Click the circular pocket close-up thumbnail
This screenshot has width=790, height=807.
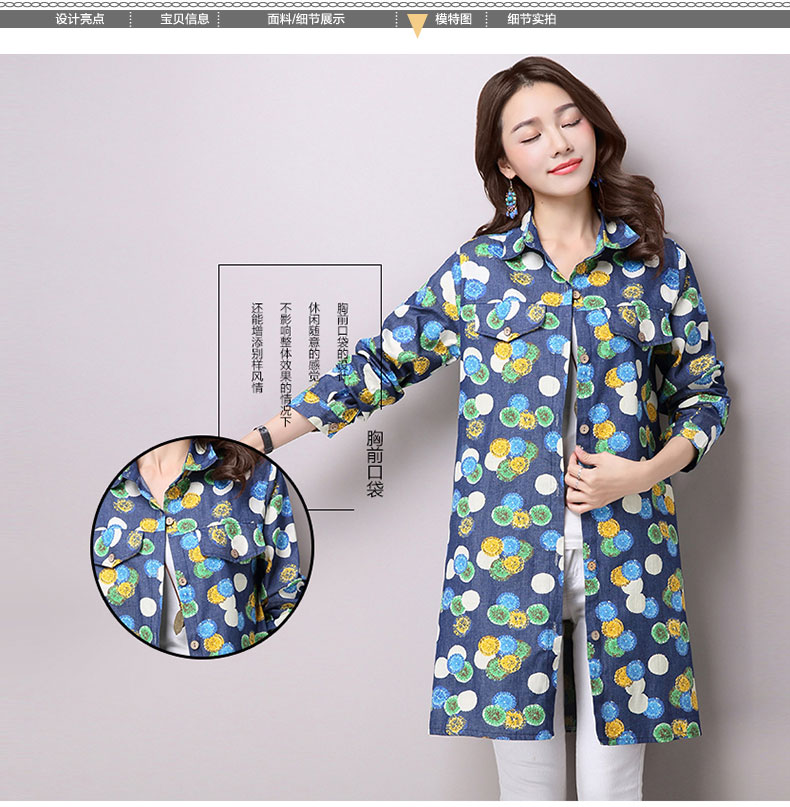pos(202,547)
